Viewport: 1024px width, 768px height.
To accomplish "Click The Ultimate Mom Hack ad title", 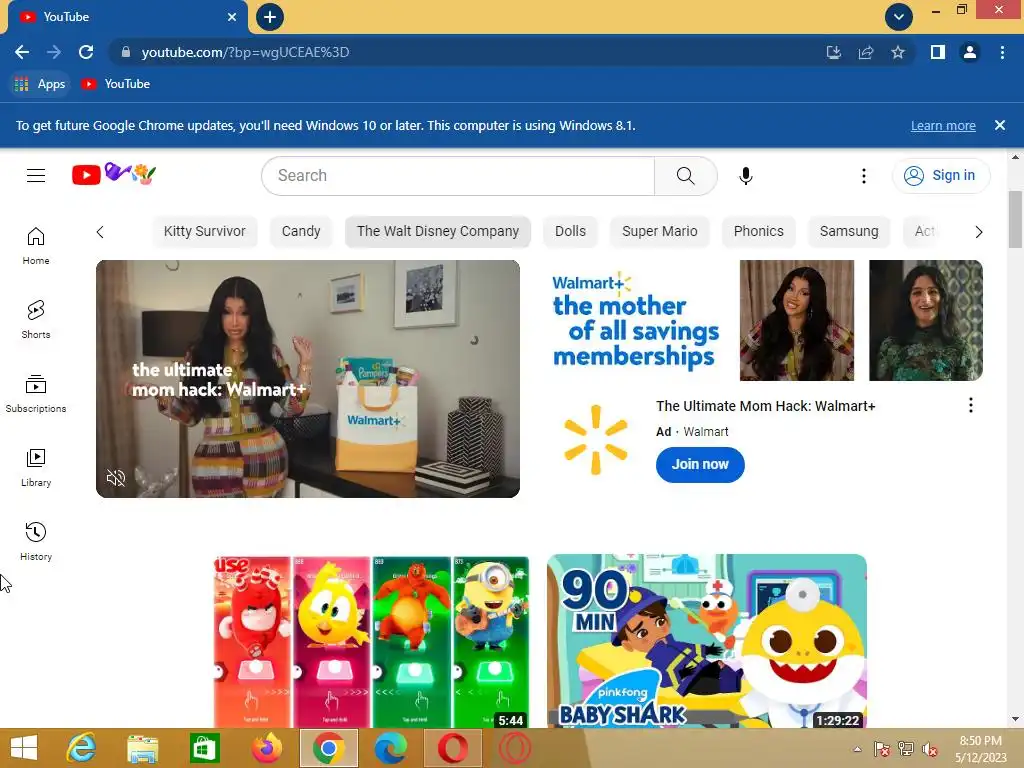I will 765,406.
